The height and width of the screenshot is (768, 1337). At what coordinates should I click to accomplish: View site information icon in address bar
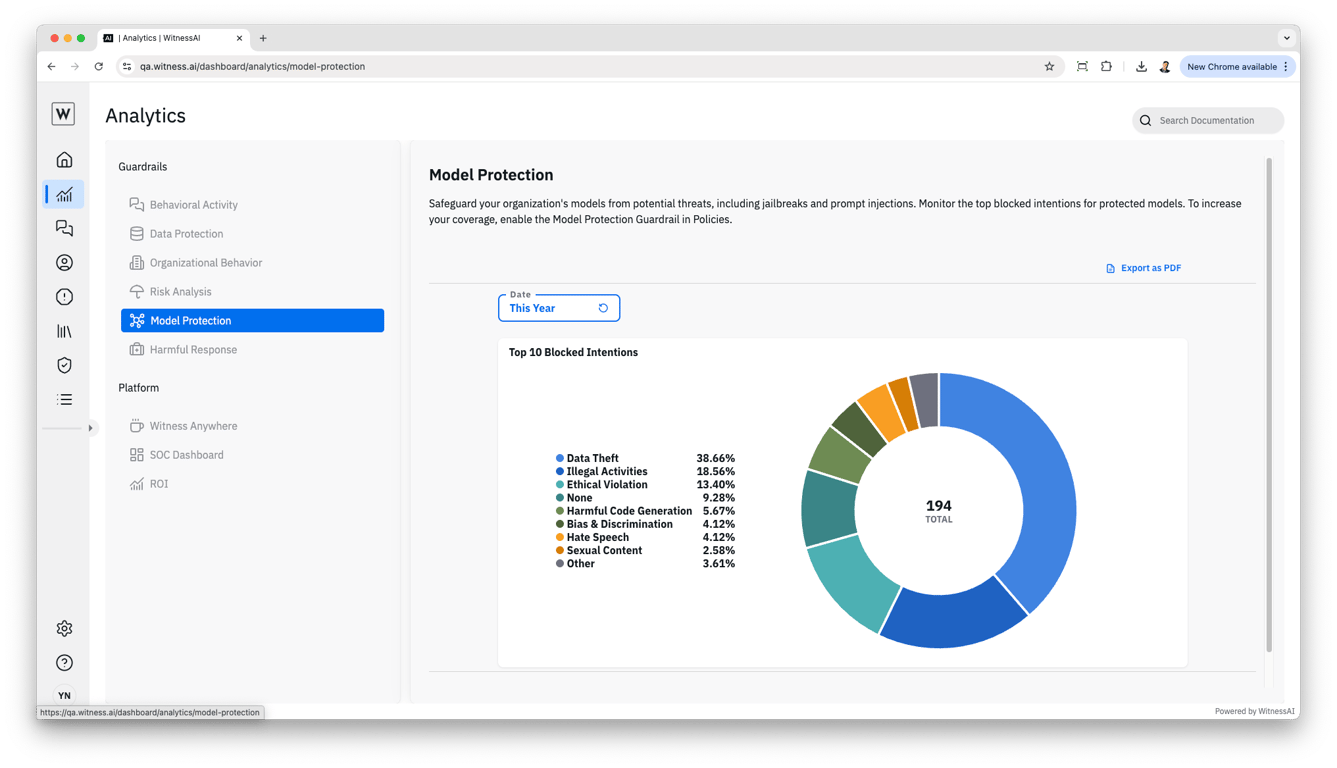pos(127,67)
